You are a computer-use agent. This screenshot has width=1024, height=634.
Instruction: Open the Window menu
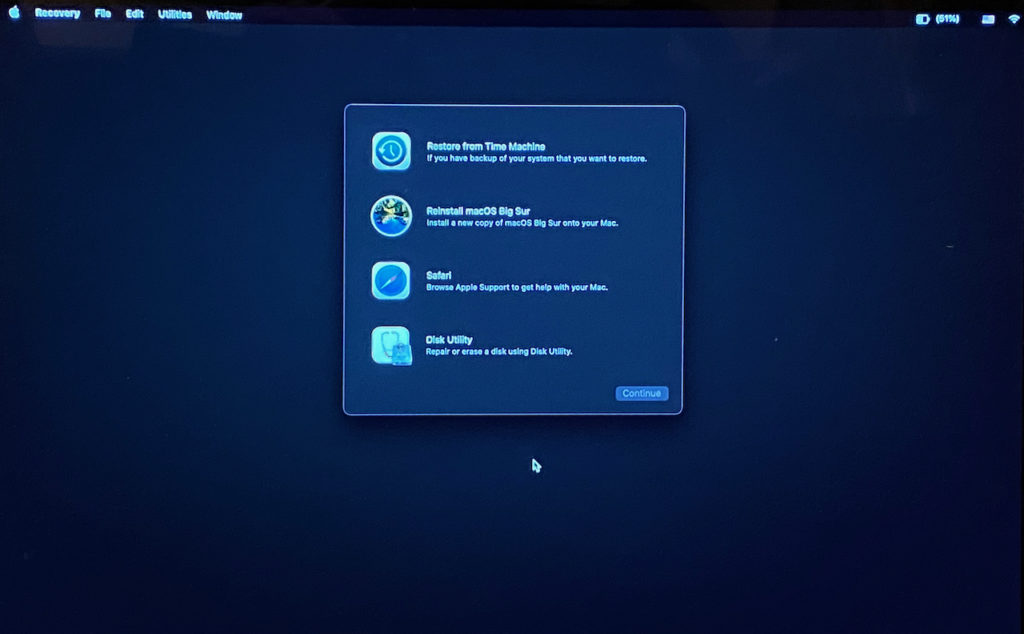[224, 15]
